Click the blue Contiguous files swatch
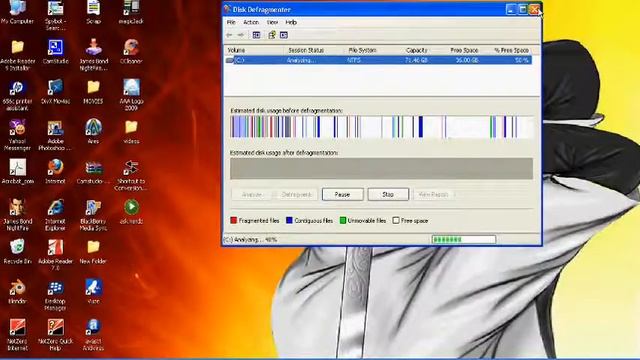 click(289, 220)
